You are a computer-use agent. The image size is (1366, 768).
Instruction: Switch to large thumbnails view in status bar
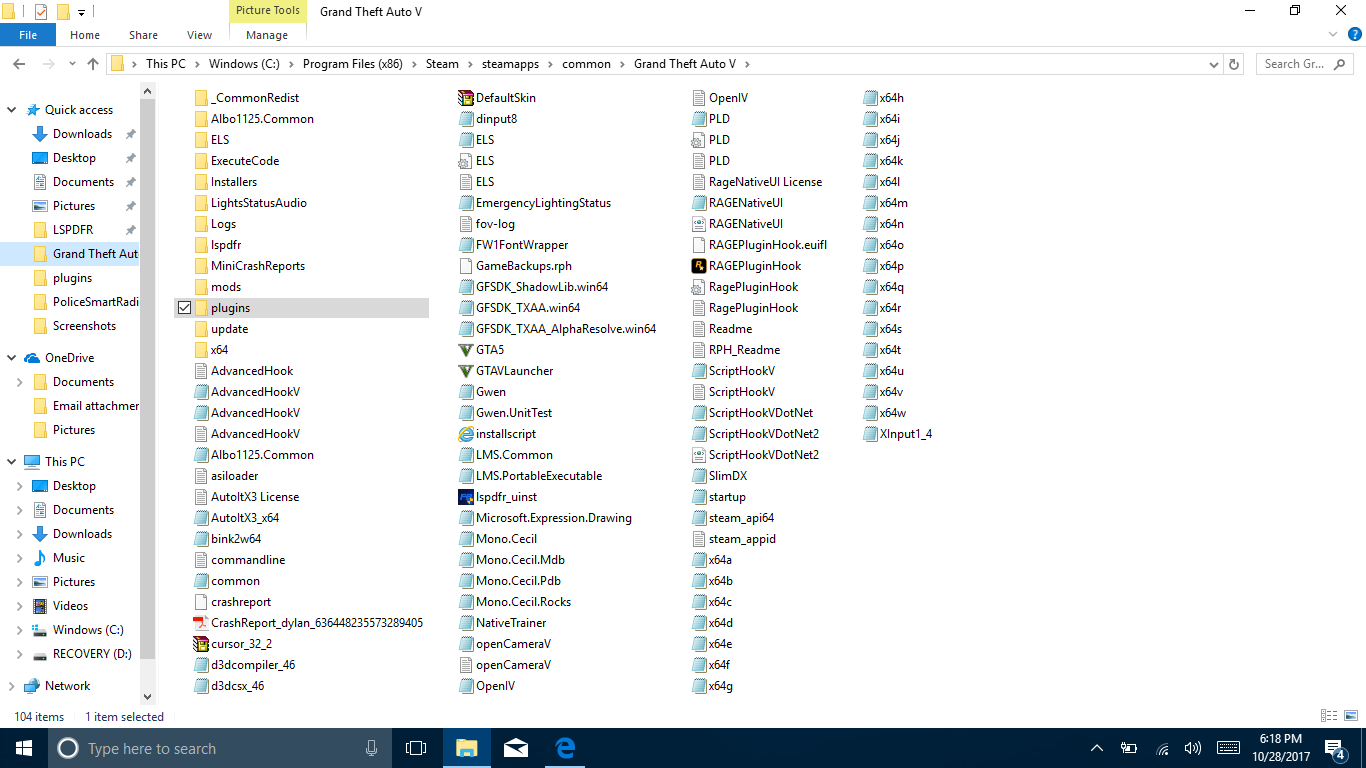point(1349,716)
